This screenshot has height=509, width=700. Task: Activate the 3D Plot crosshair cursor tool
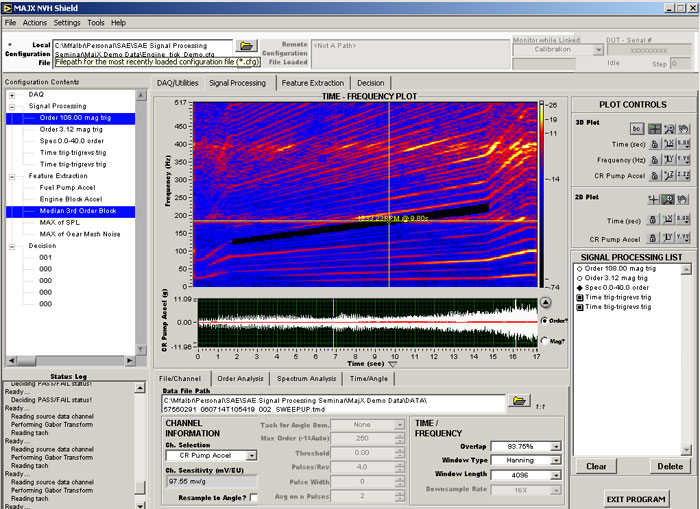(x=653, y=129)
